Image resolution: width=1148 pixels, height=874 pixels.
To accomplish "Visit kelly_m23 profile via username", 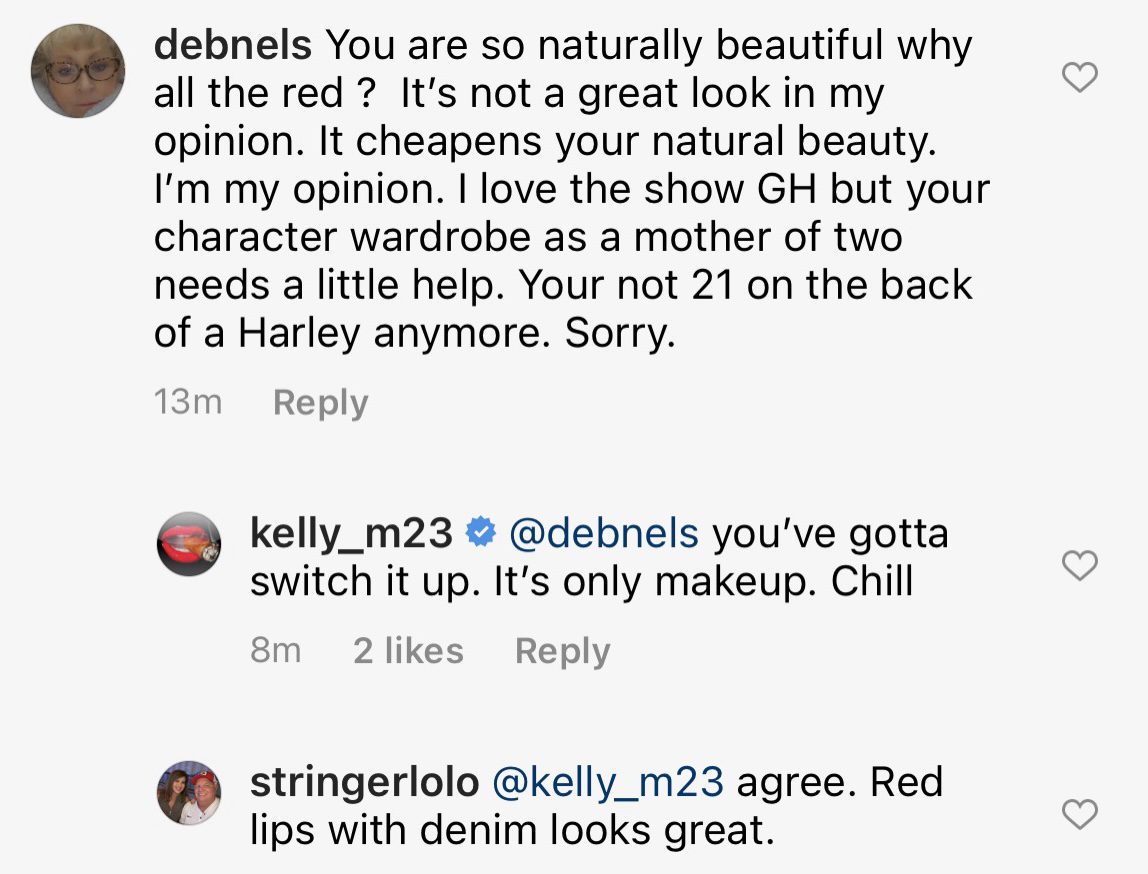I will pyautogui.click(x=351, y=534).
